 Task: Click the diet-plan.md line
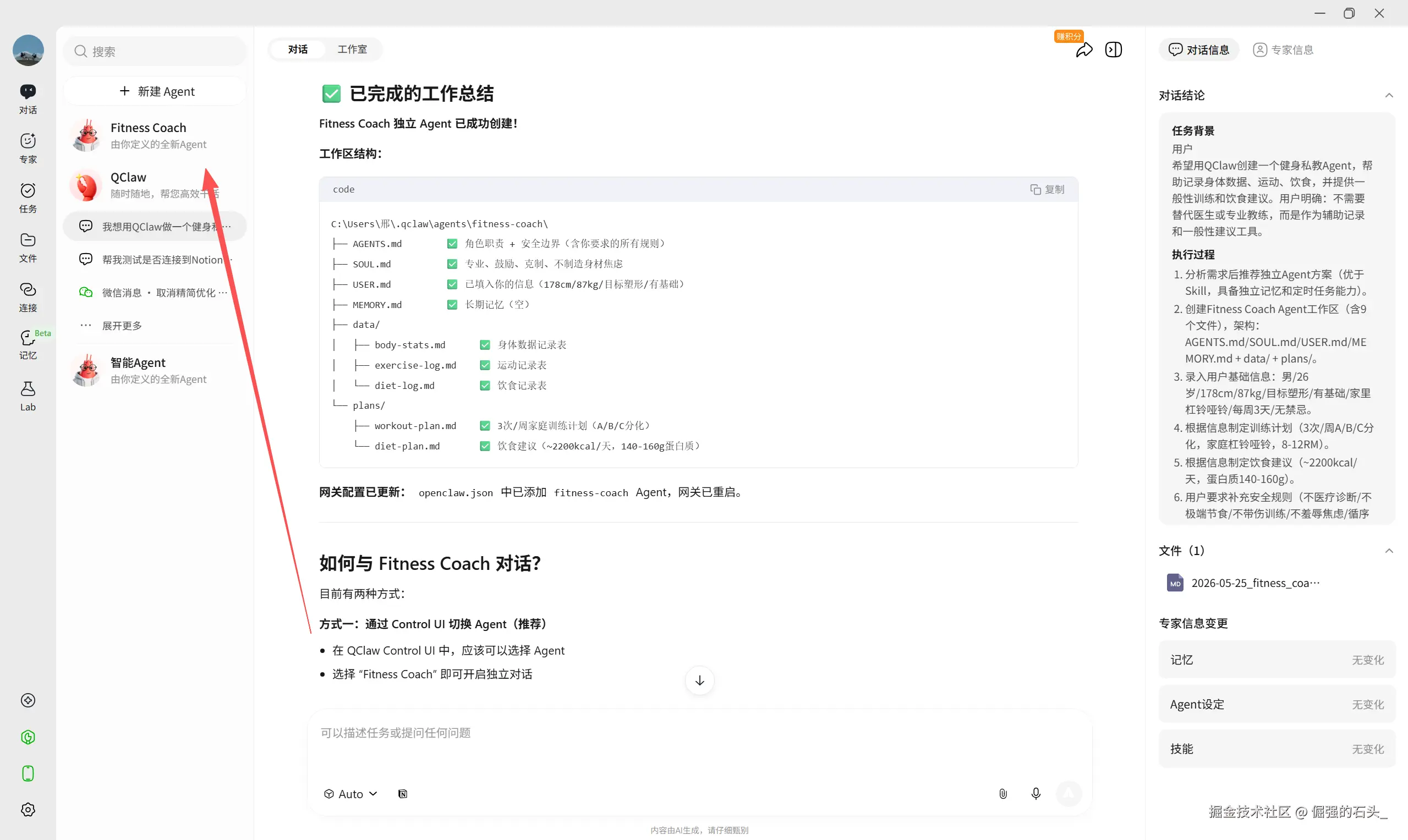528,446
